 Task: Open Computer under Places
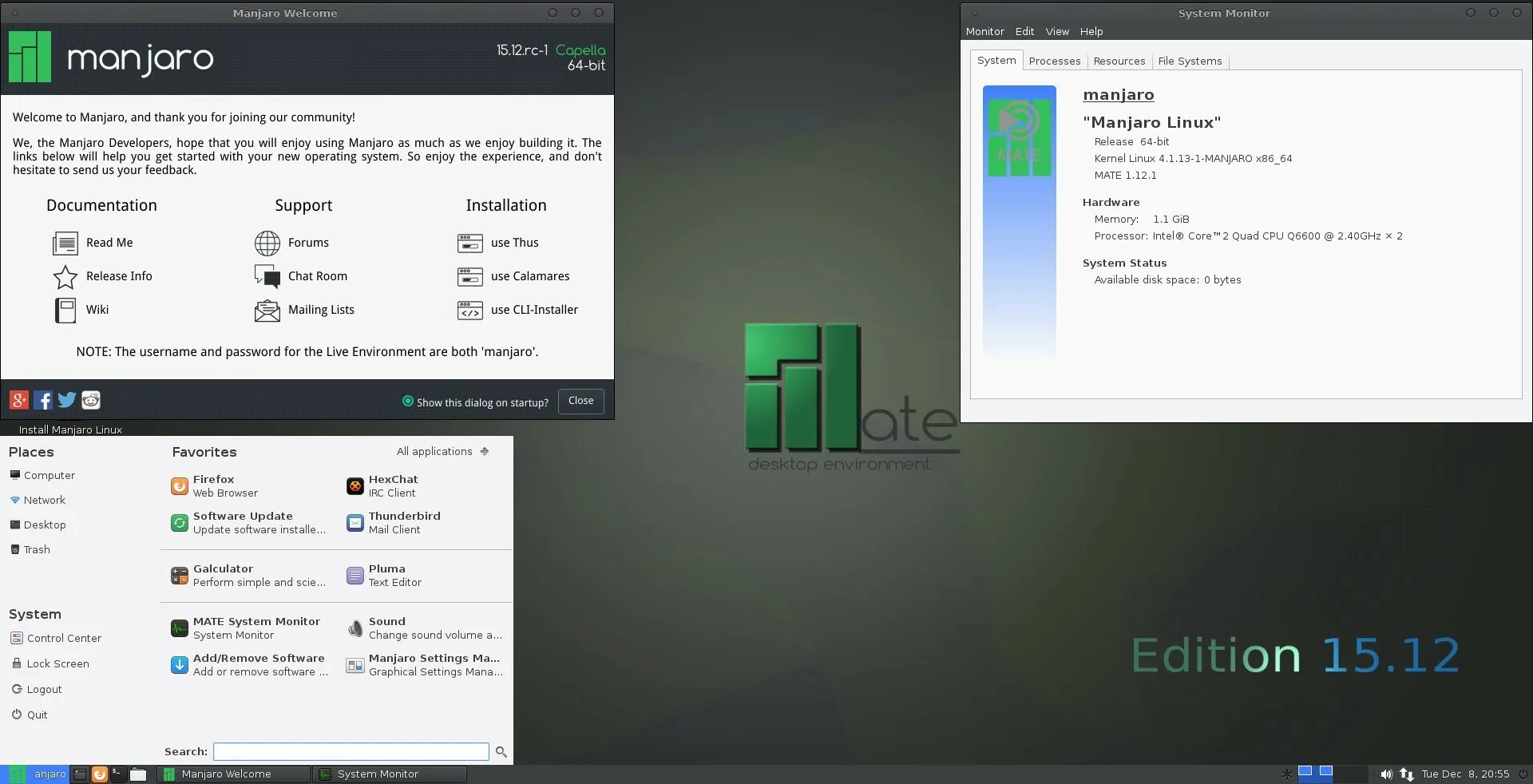point(42,475)
